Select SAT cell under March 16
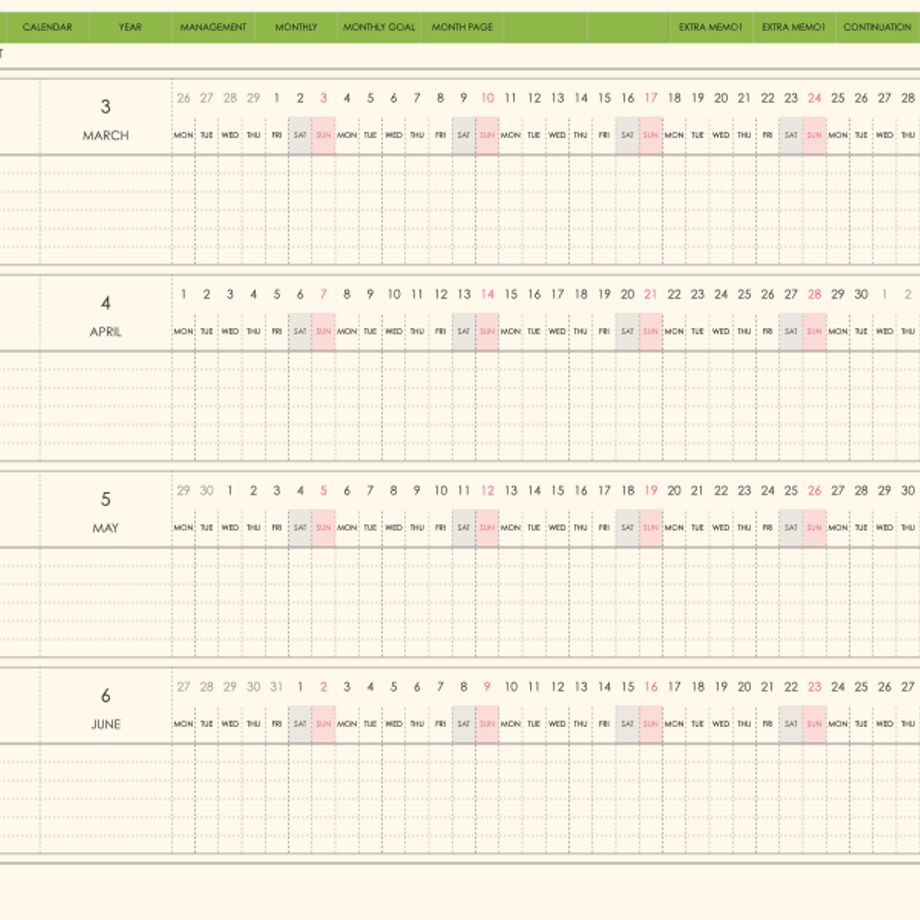Screen dimensions: 920x920 (627, 136)
